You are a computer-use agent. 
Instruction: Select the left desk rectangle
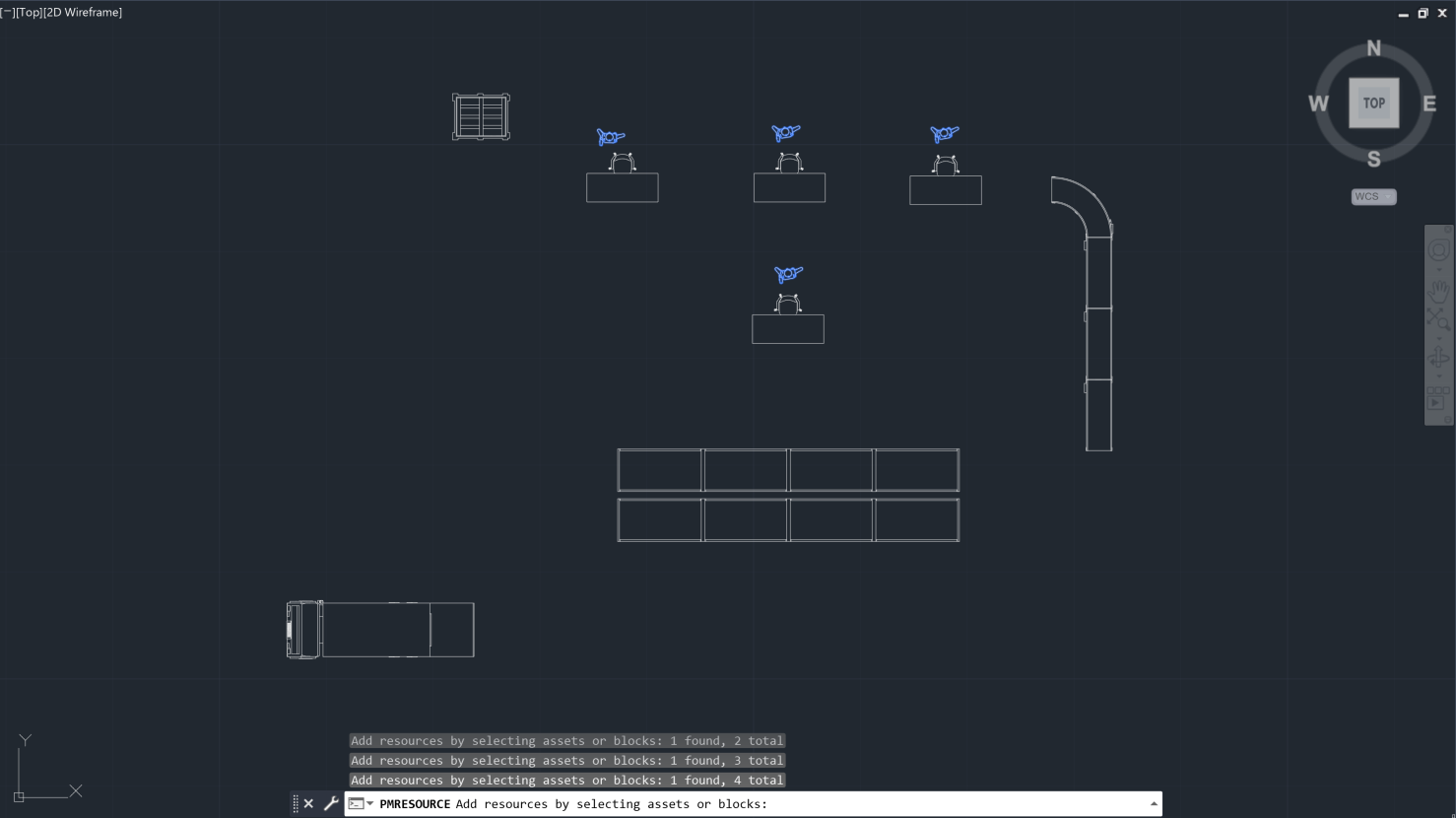622,187
